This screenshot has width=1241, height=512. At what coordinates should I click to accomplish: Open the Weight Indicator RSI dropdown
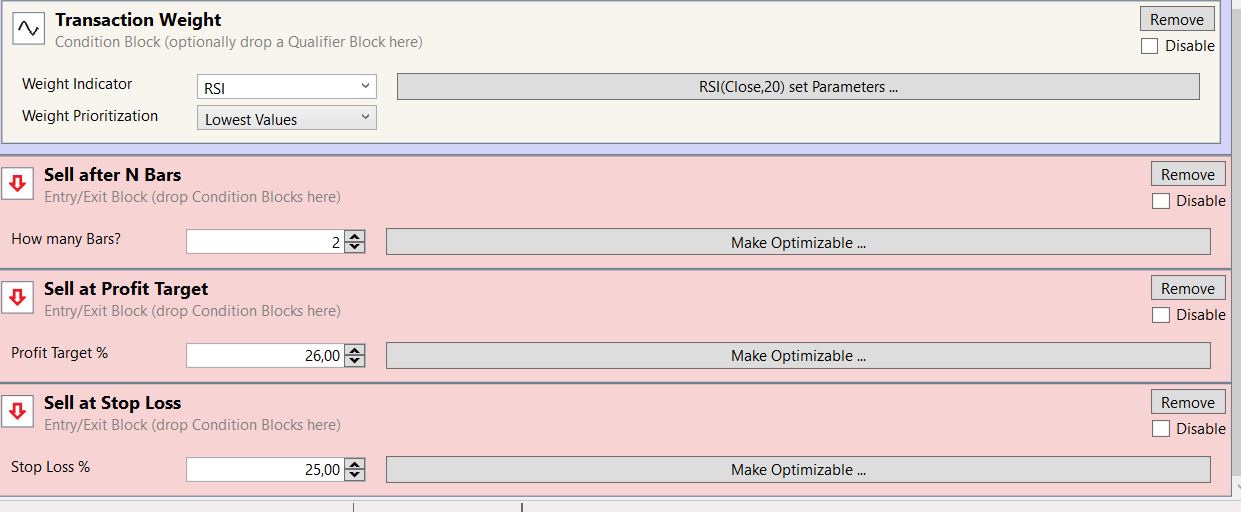[x=287, y=87]
